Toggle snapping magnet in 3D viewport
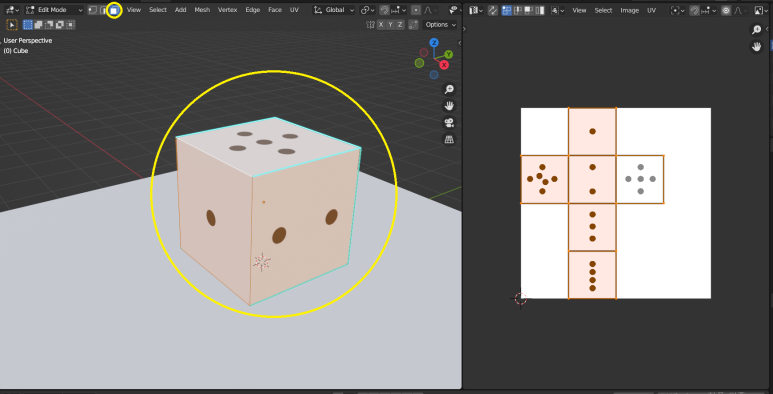The image size is (773, 394). point(385,10)
